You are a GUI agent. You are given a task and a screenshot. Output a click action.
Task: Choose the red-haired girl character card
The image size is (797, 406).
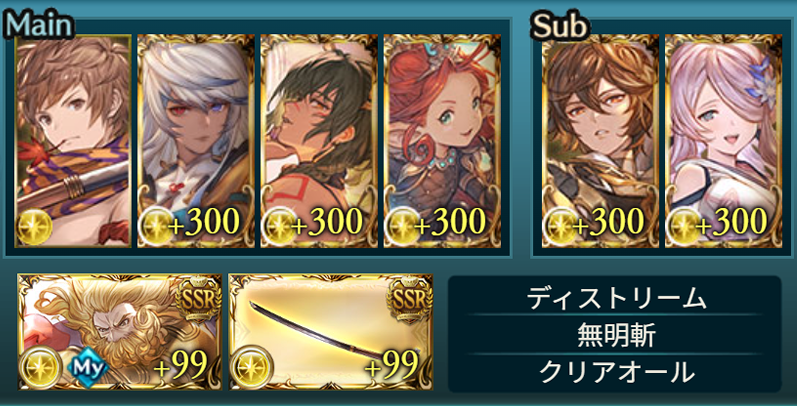(x=442, y=141)
